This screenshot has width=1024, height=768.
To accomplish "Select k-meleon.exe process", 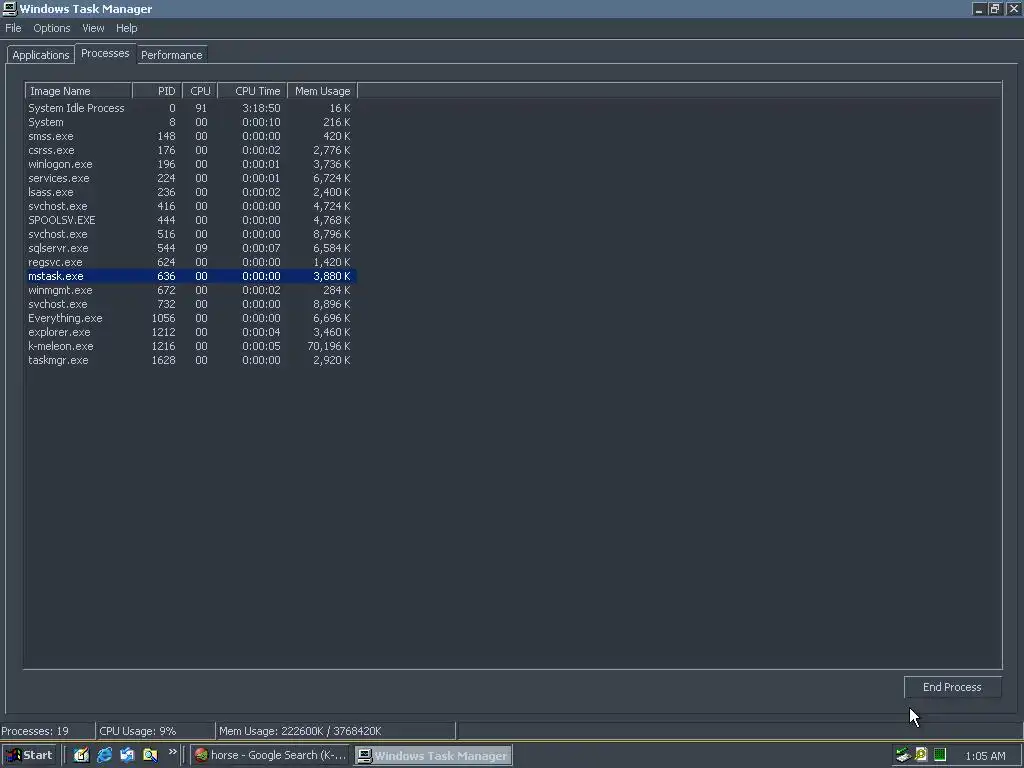I will (191, 346).
